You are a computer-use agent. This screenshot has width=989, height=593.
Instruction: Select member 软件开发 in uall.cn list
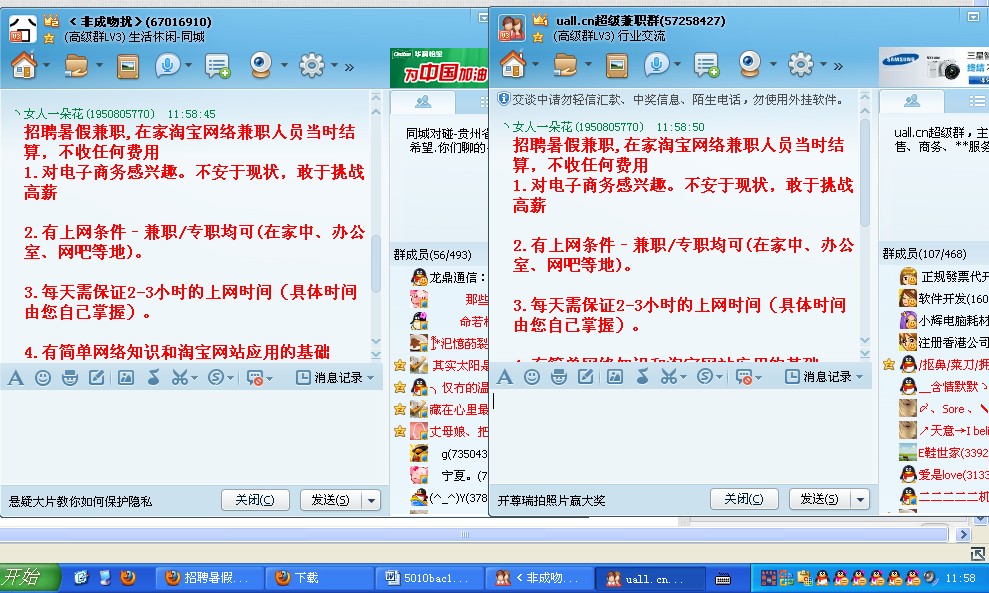(x=942, y=298)
